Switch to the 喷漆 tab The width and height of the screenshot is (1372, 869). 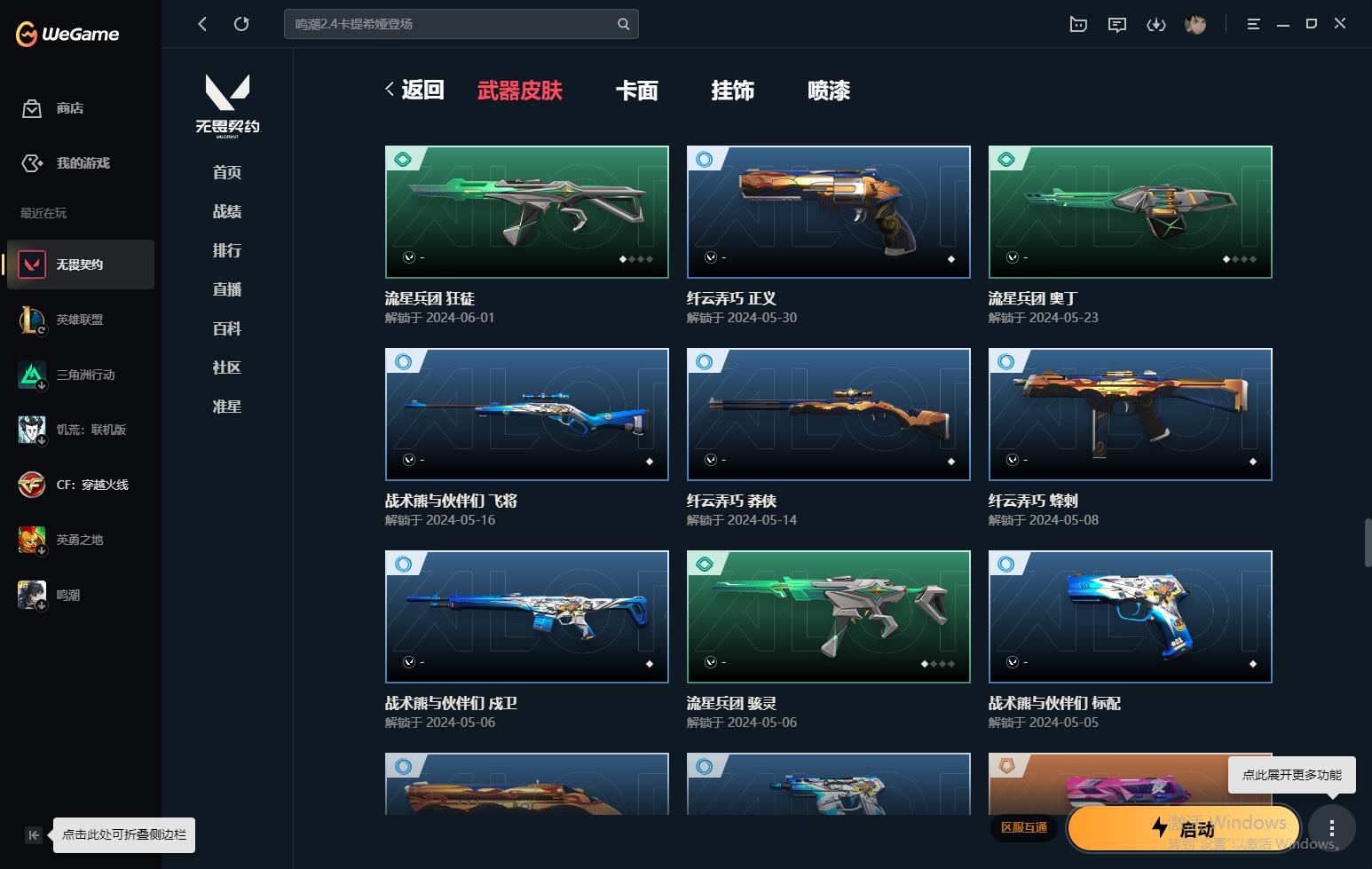[829, 91]
